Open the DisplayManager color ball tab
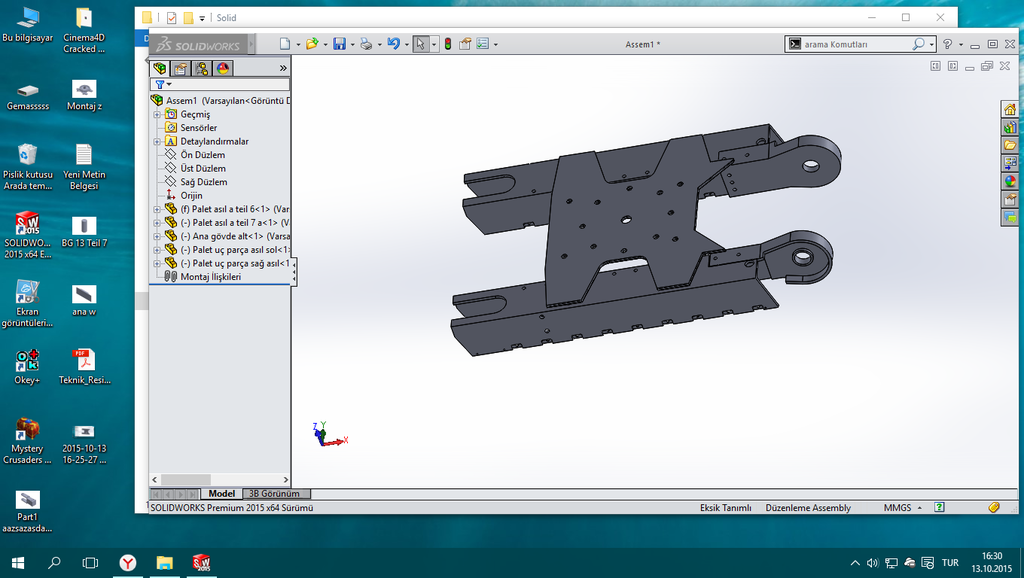1024x578 pixels. (x=222, y=68)
